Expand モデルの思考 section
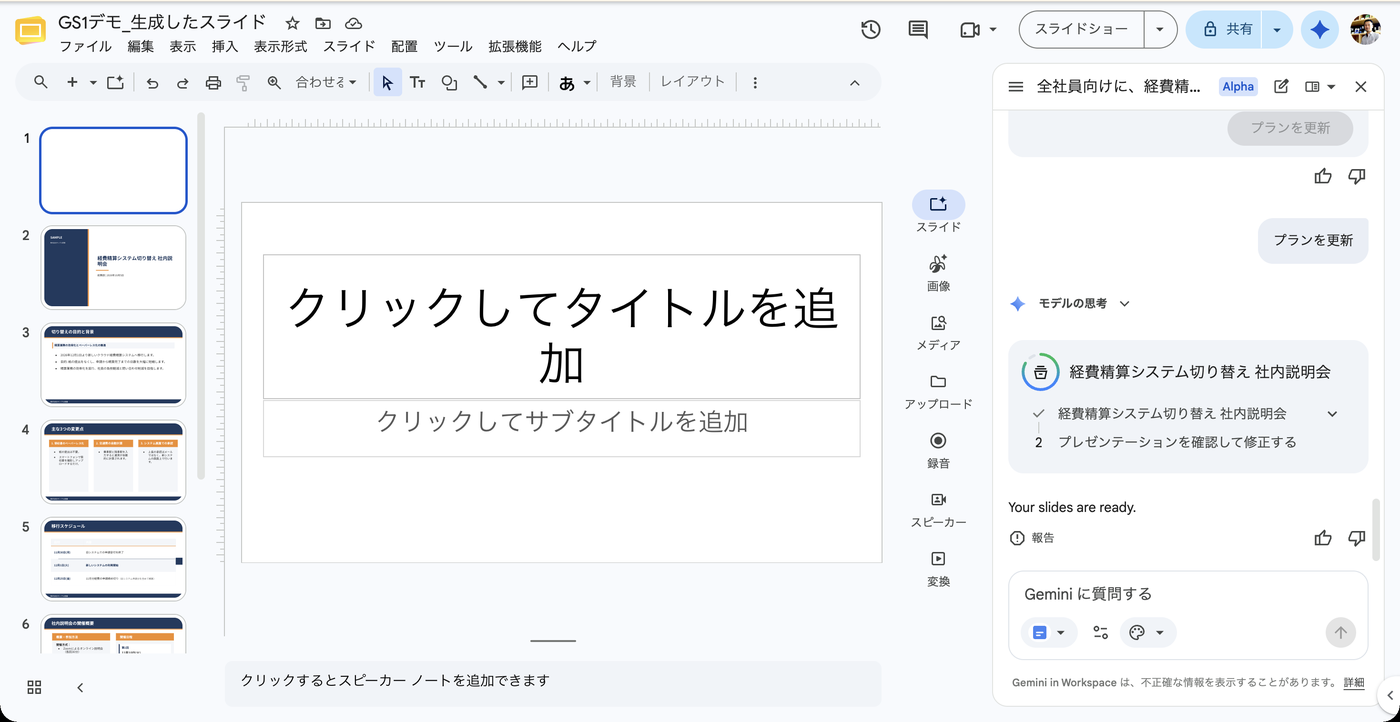 [x=1124, y=303]
